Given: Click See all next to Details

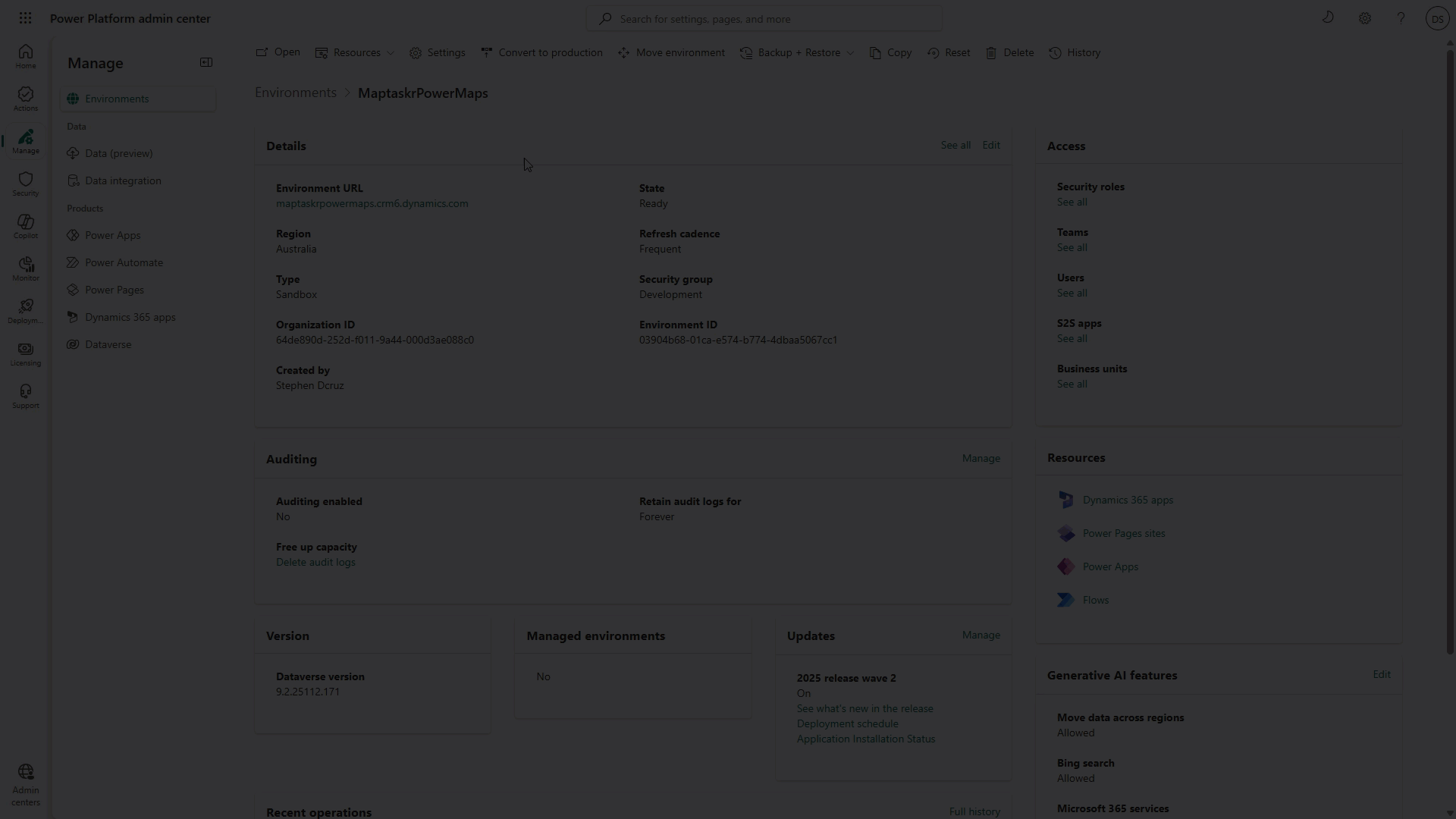Looking at the screenshot, I should pos(955,144).
